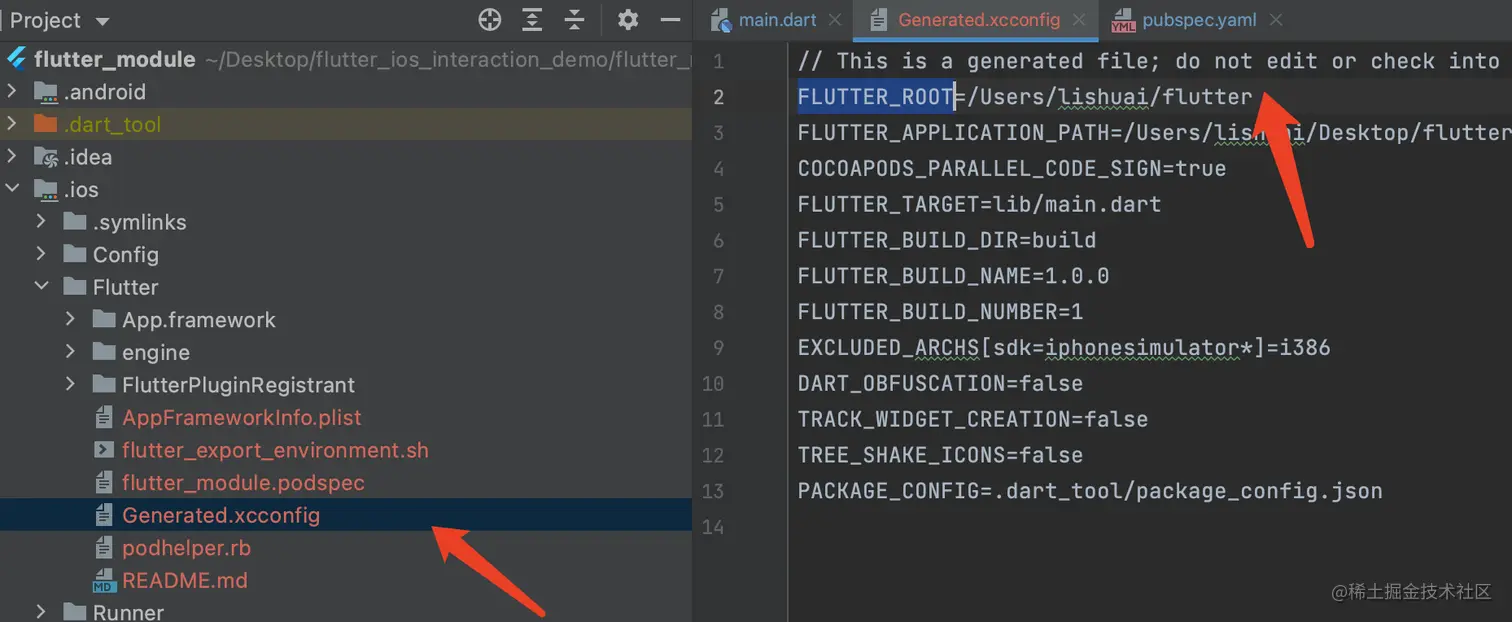Click the Collapse All icon in Project toolbar
The image size is (1512, 622).
[574, 19]
